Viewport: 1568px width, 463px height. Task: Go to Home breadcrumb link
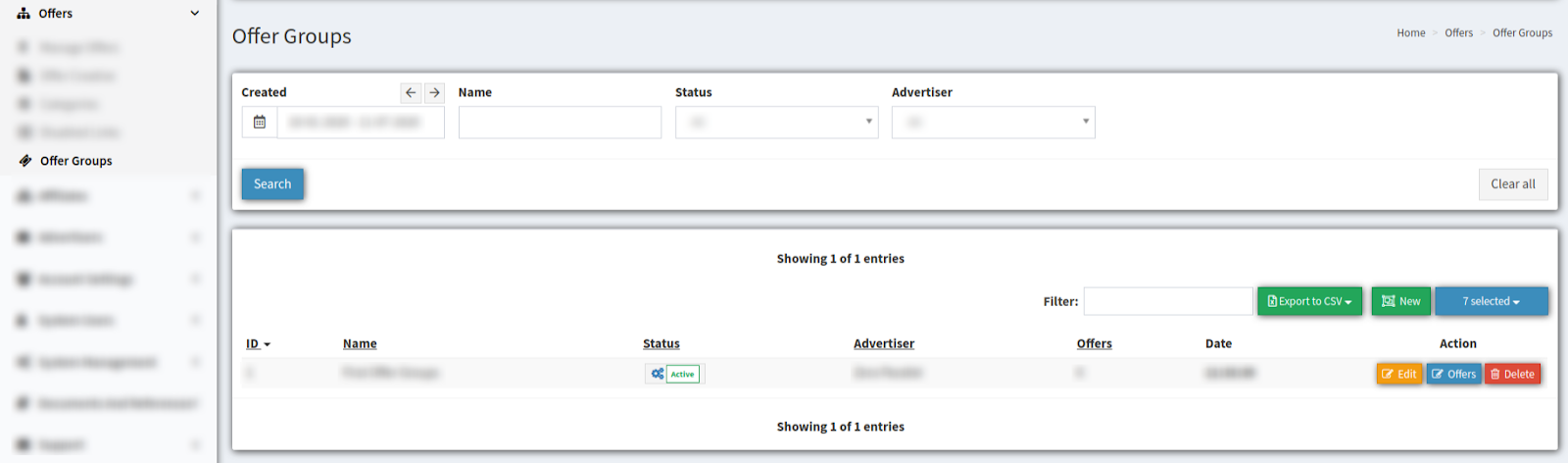pos(1411,32)
